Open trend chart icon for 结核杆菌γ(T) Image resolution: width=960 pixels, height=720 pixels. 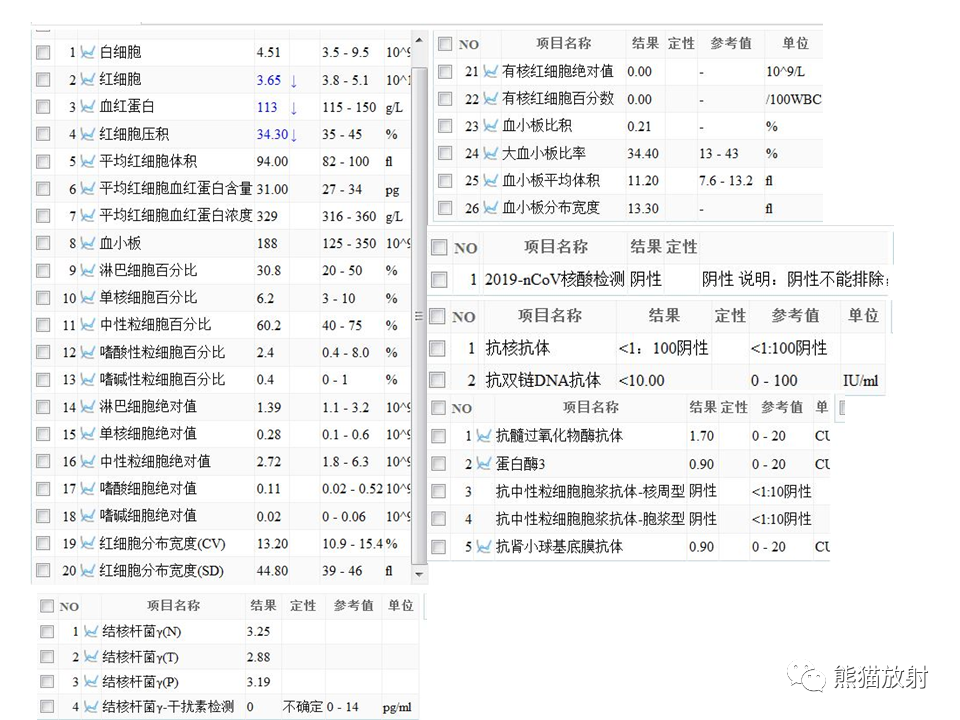91,657
